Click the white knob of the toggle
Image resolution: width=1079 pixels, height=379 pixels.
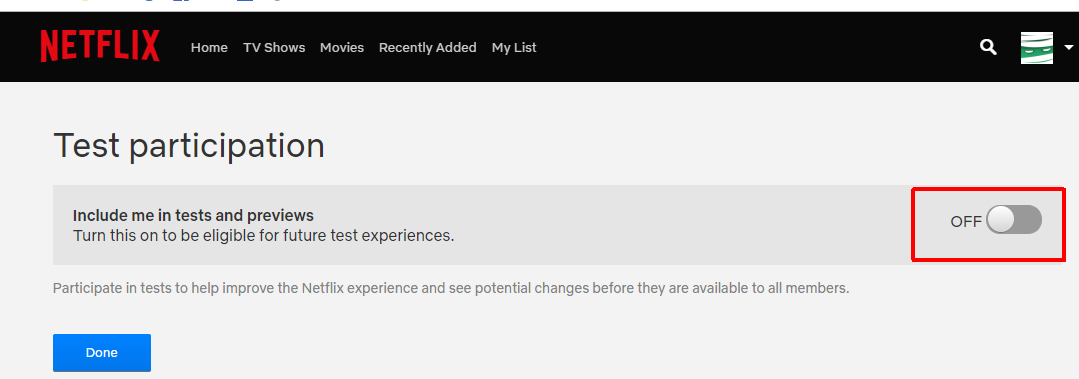1001,220
